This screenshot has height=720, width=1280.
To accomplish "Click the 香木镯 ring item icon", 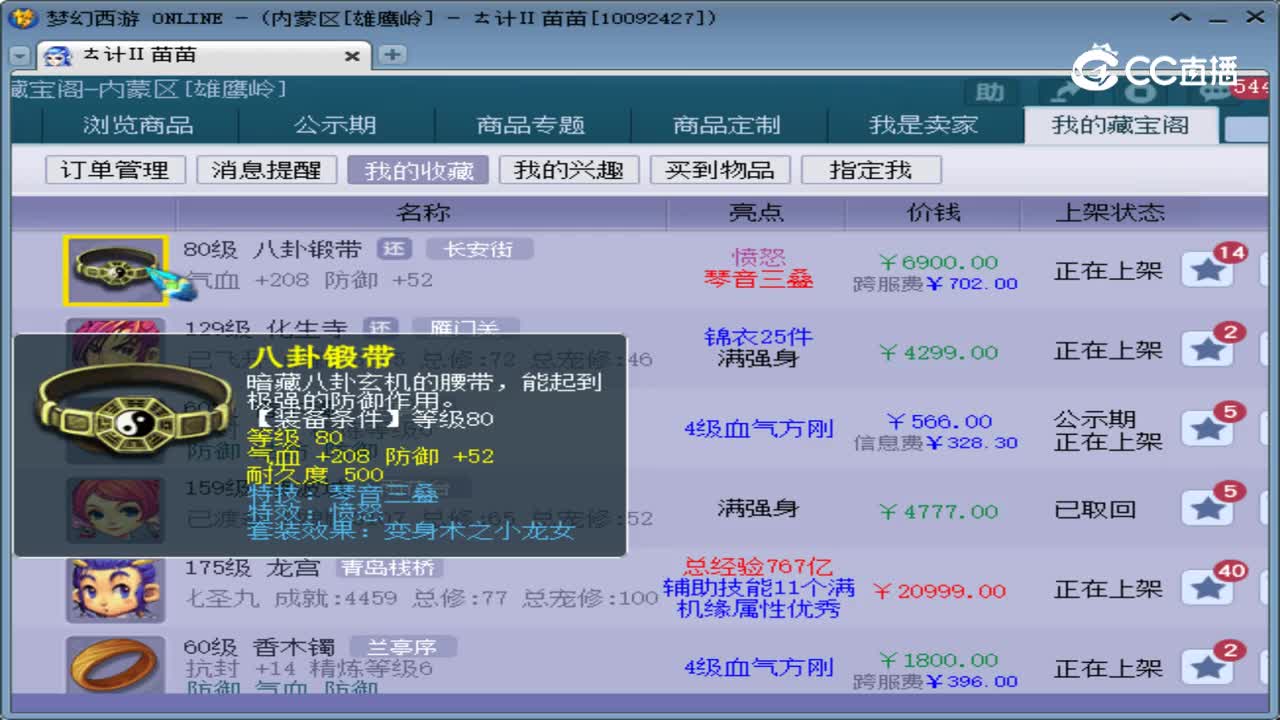I will 114,665.
